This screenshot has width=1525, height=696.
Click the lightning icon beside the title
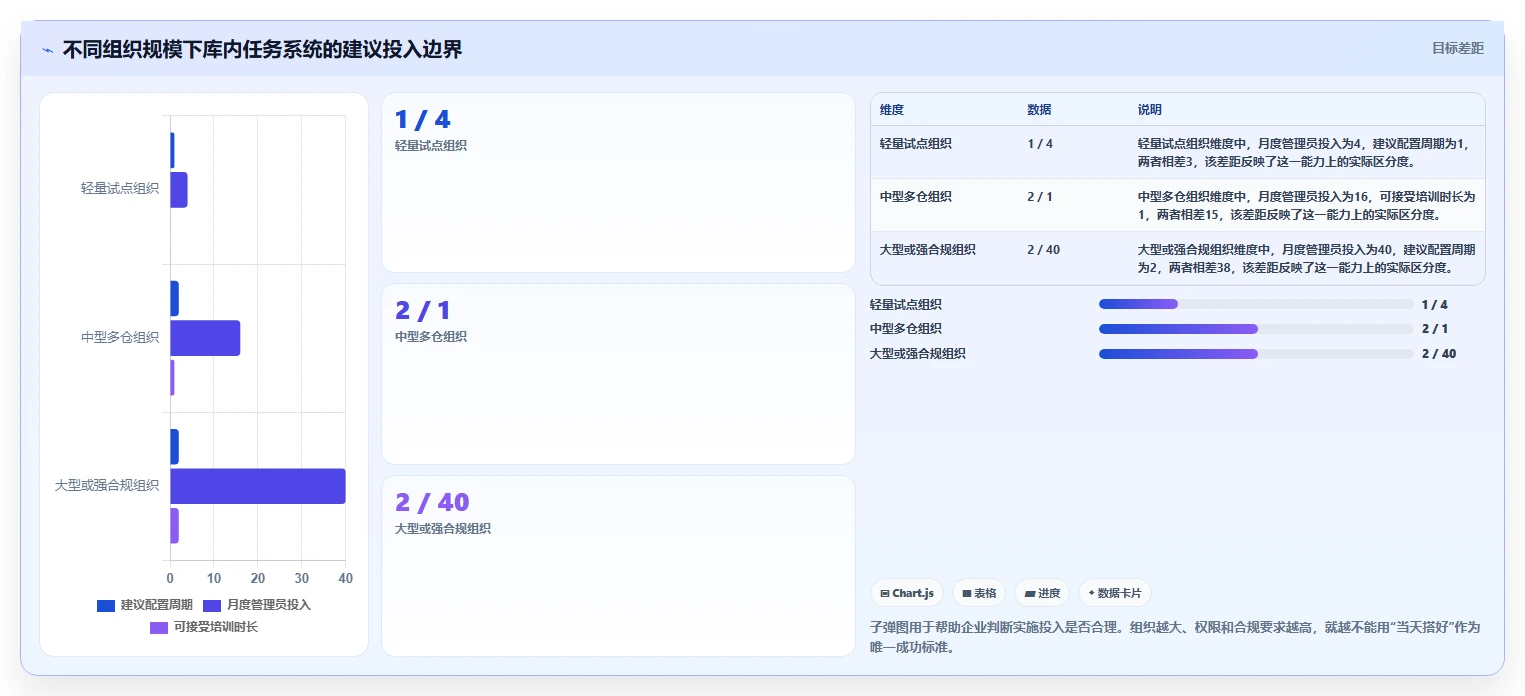47,50
